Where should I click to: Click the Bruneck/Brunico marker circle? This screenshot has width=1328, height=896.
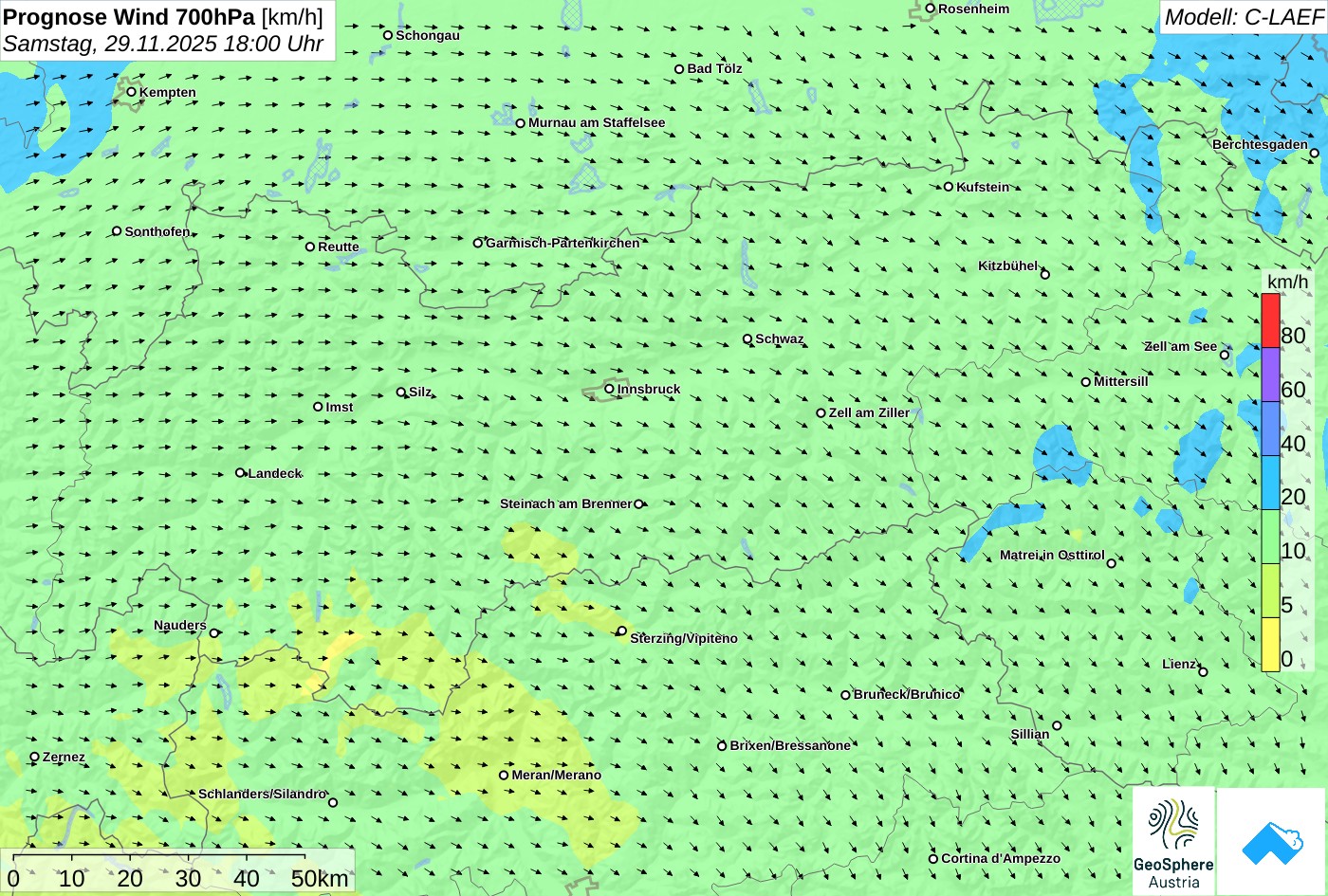point(846,695)
